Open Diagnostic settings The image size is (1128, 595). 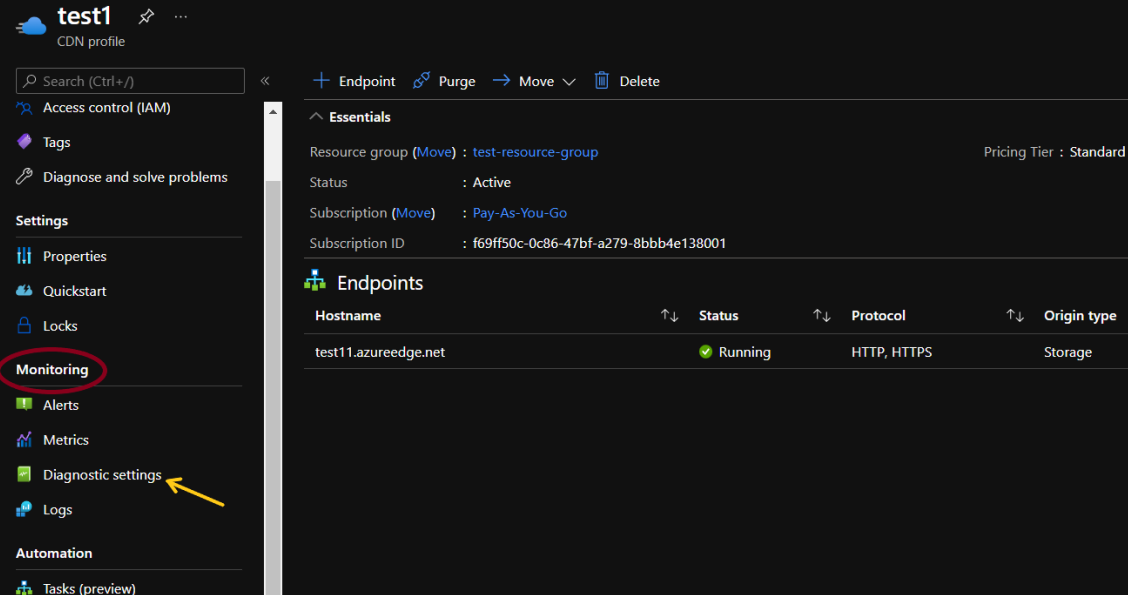(x=101, y=475)
